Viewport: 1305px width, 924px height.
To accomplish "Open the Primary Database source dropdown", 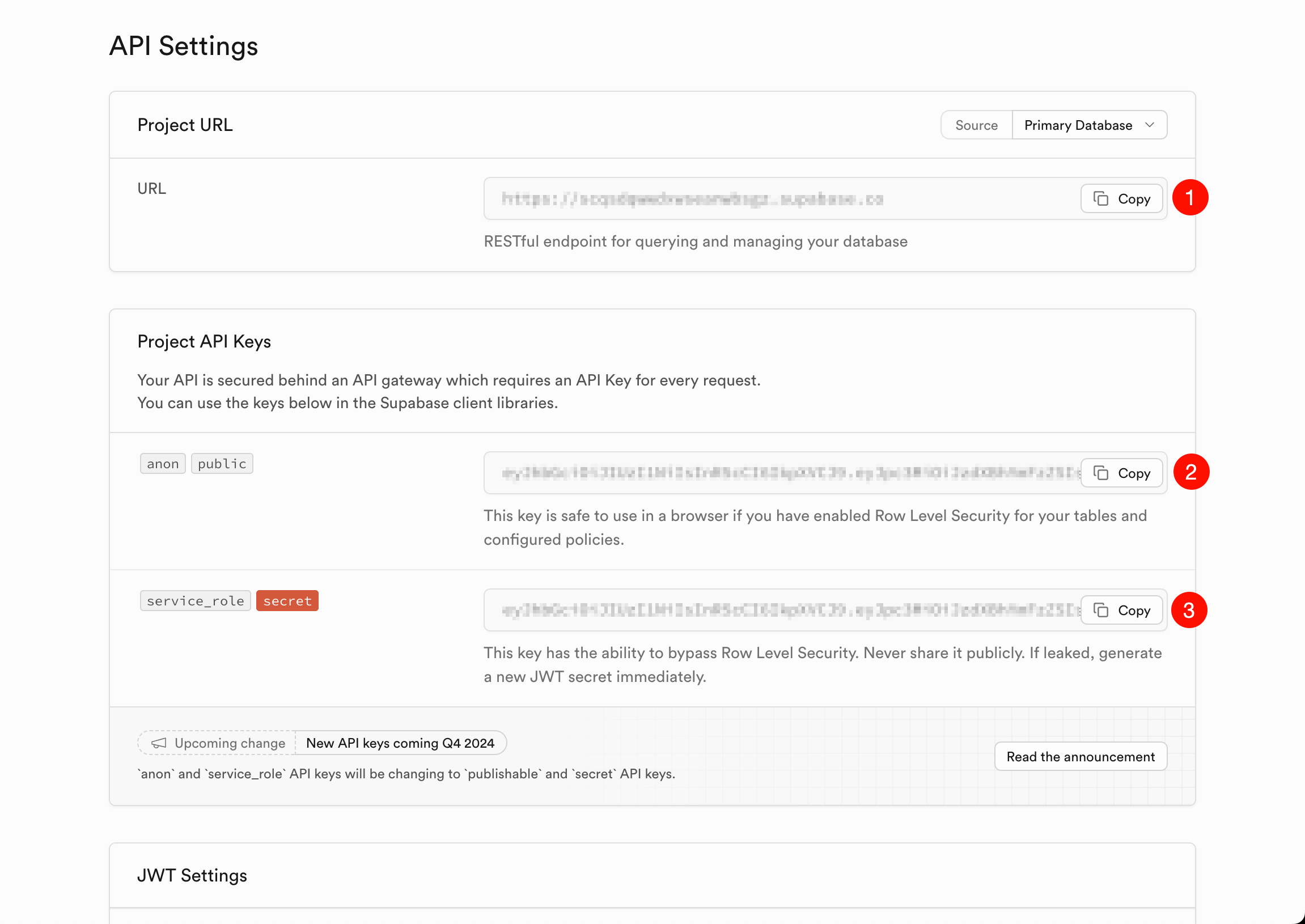I will click(x=1078, y=125).
